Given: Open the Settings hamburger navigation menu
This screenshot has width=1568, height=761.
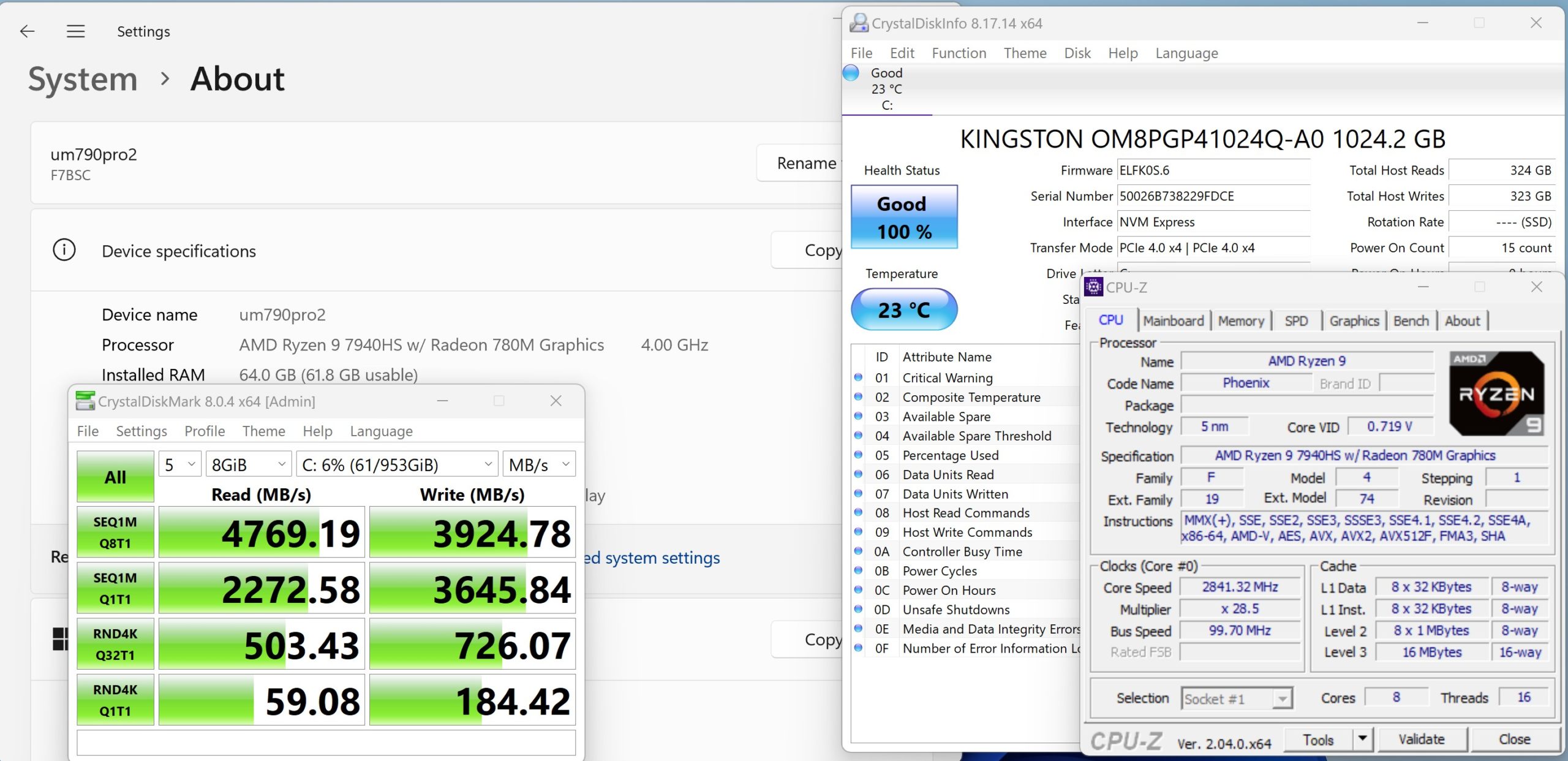Looking at the screenshot, I should tap(75, 31).
